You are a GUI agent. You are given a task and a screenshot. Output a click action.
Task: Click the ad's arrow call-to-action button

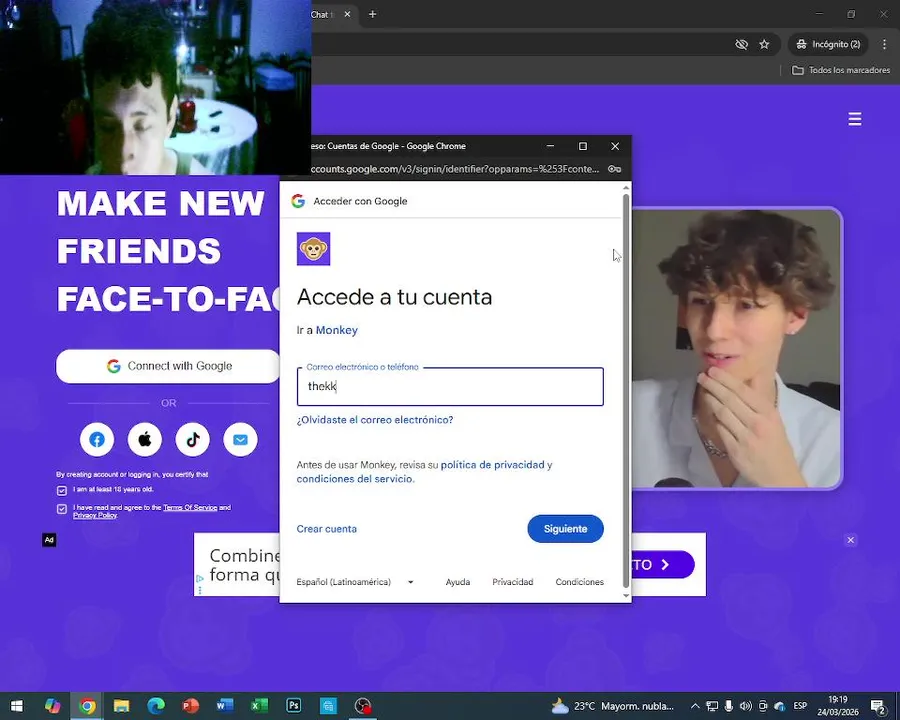click(x=664, y=564)
